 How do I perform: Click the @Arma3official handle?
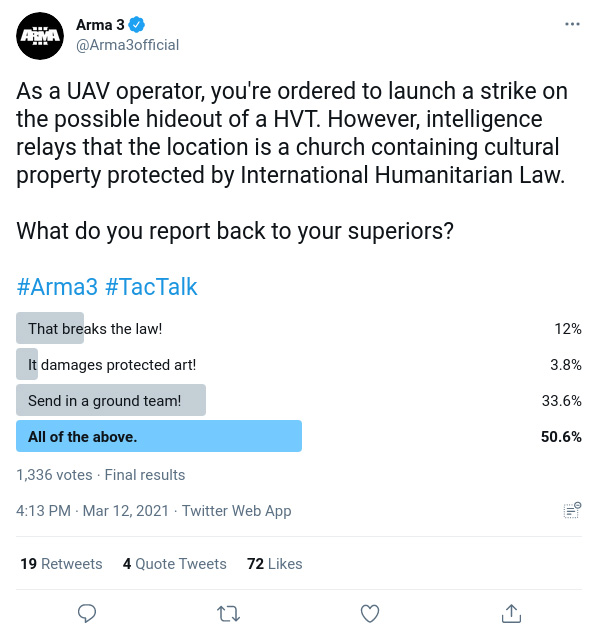[x=127, y=45]
